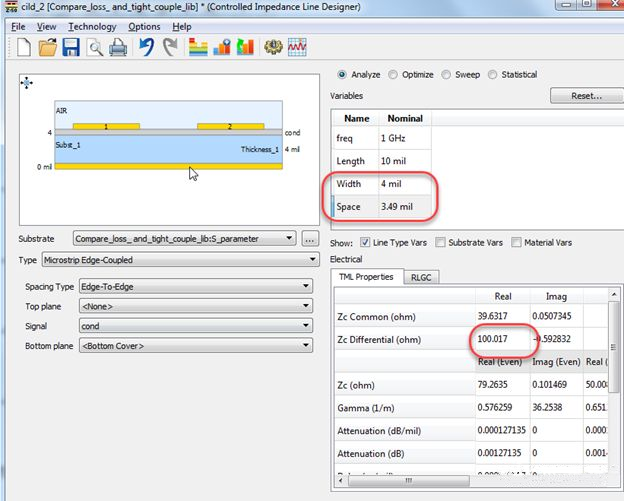This screenshot has width=624, height=501.
Task: Click the New document icon
Action: (22, 47)
